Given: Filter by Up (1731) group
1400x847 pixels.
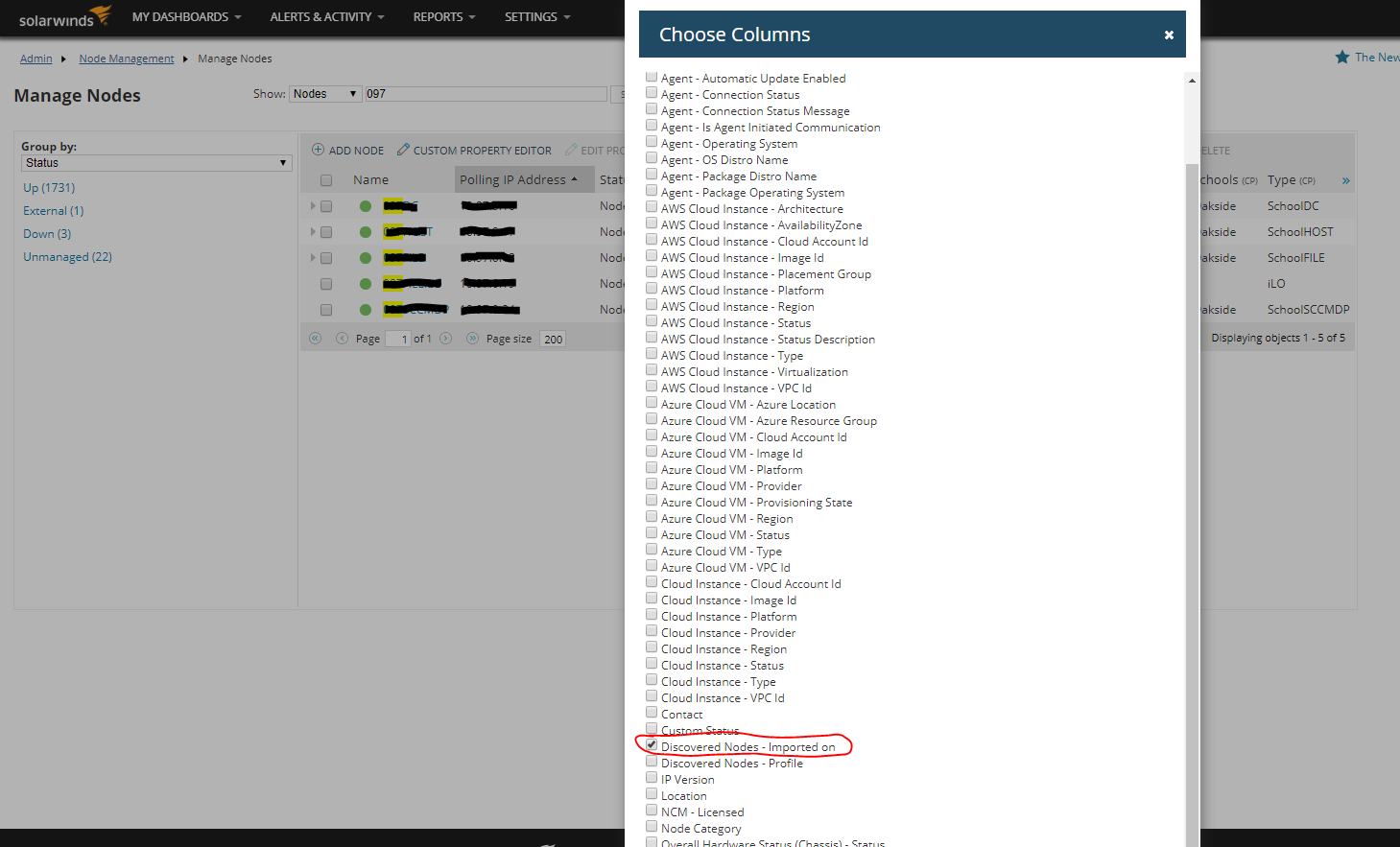Looking at the screenshot, I should (x=49, y=188).
